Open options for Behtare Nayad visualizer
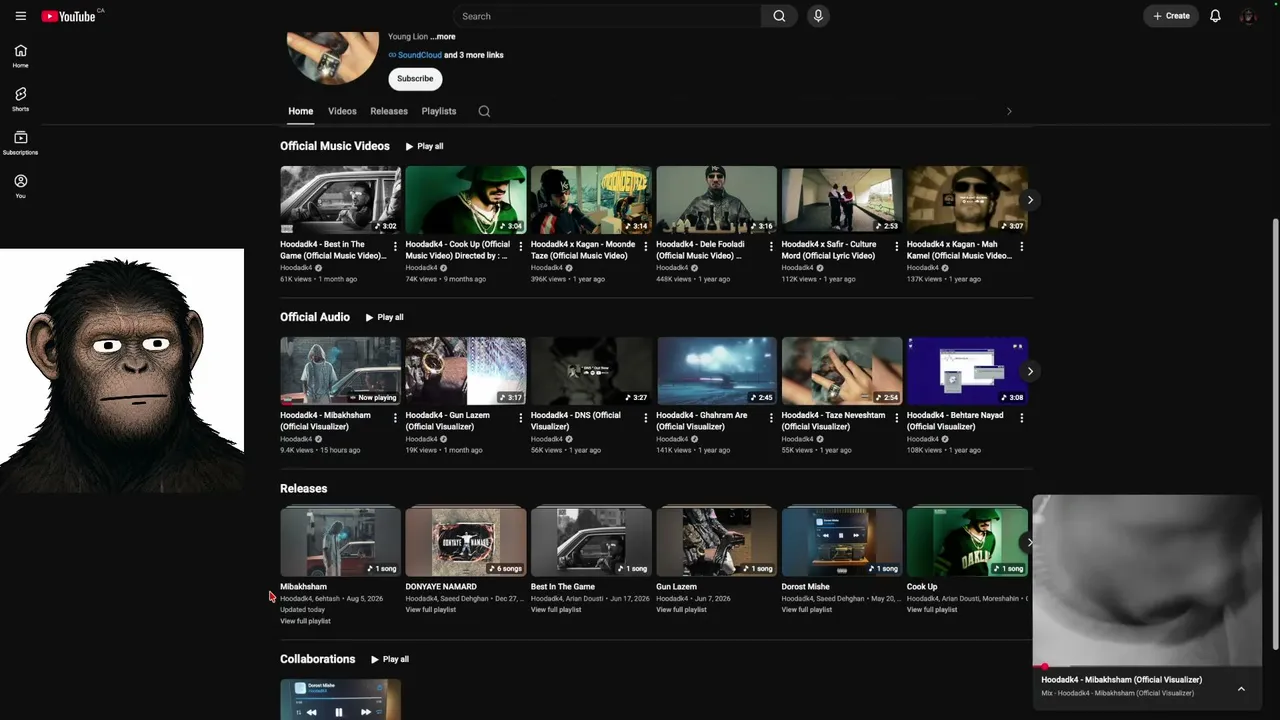 [1021, 418]
